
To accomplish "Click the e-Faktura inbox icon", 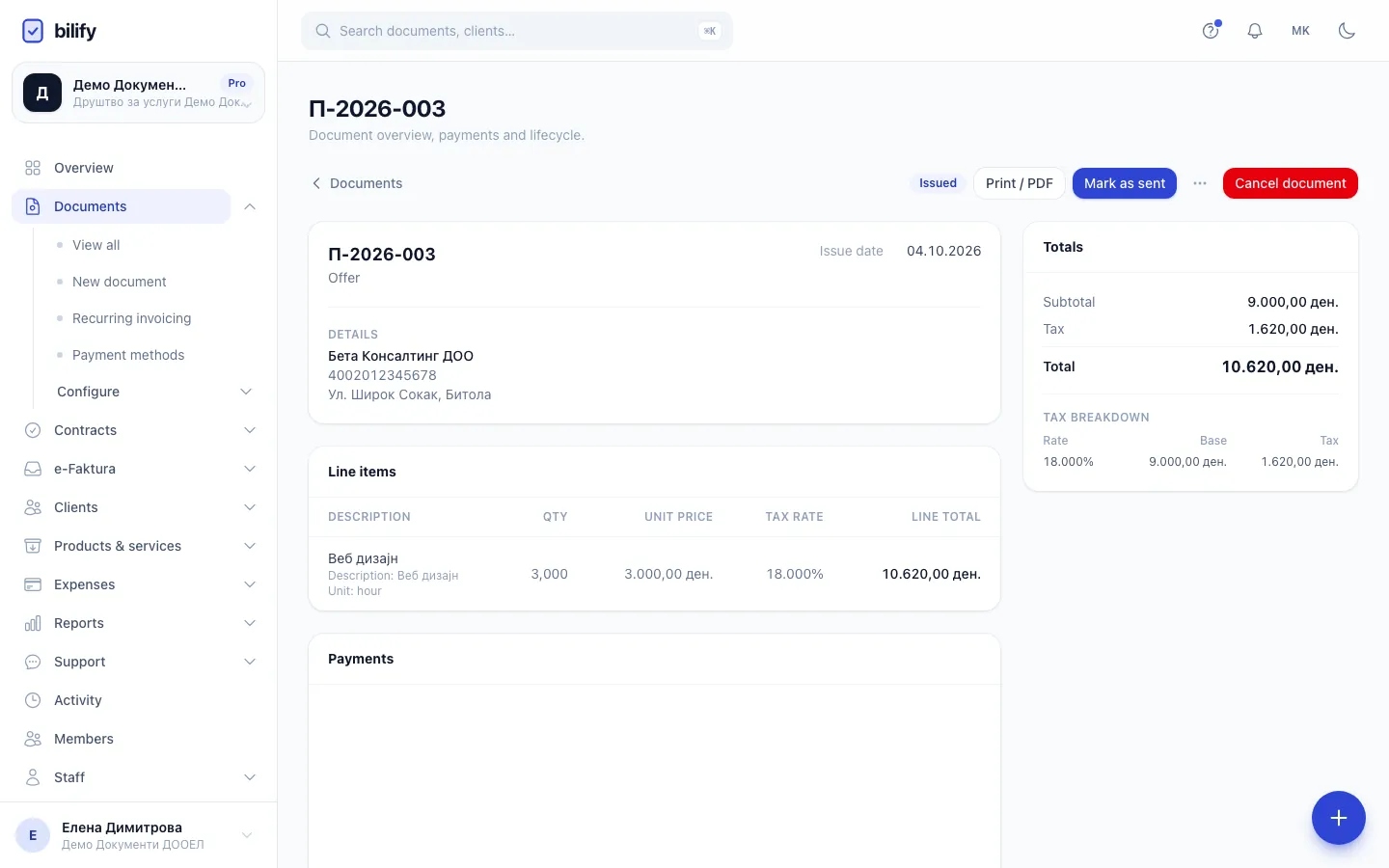I will pos(33,469).
